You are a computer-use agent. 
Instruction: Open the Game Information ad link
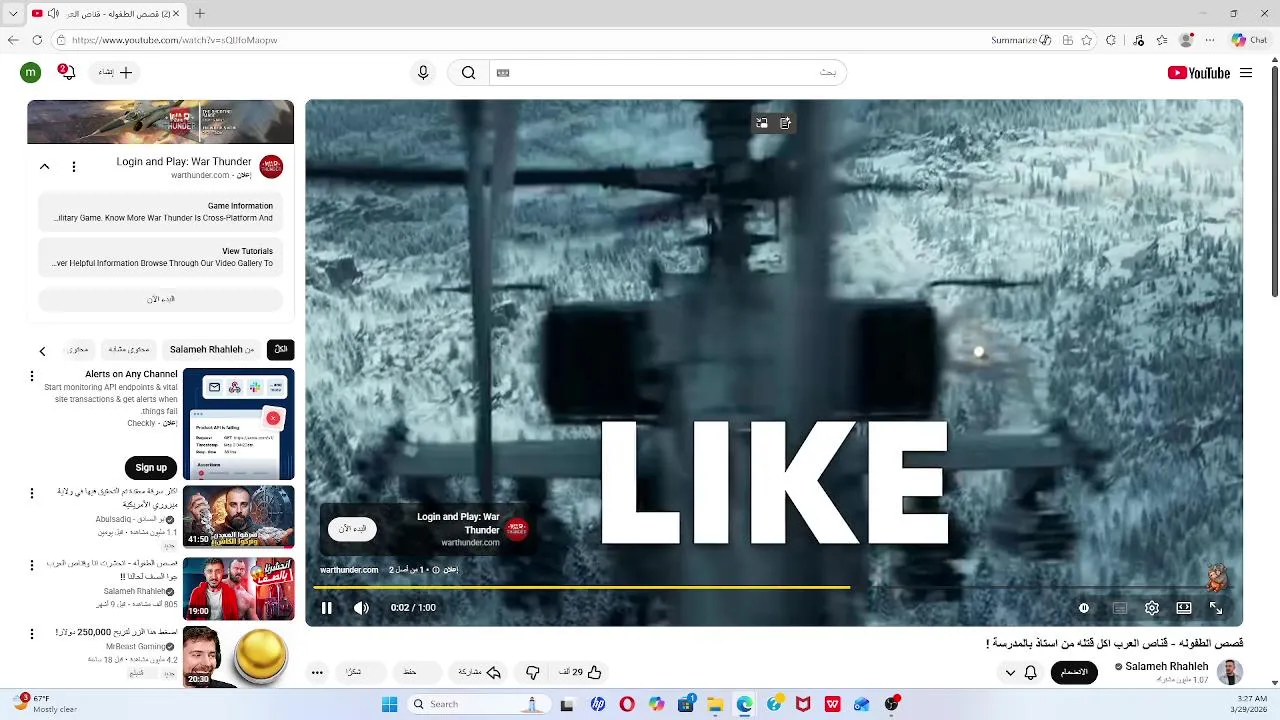(x=161, y=212)
